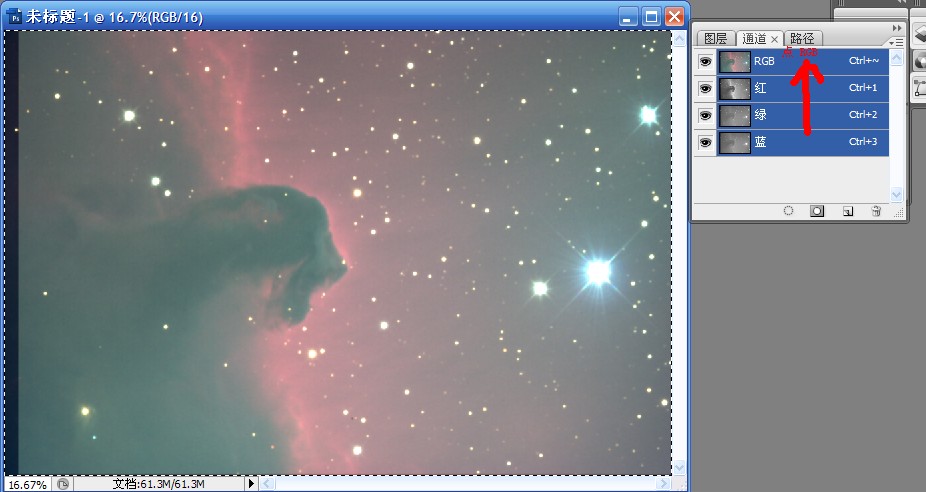Viewport: 926px width, 492px height.
Task: Hide the 蓝 (Blue) channel eye
Action: tap(705, 142)
